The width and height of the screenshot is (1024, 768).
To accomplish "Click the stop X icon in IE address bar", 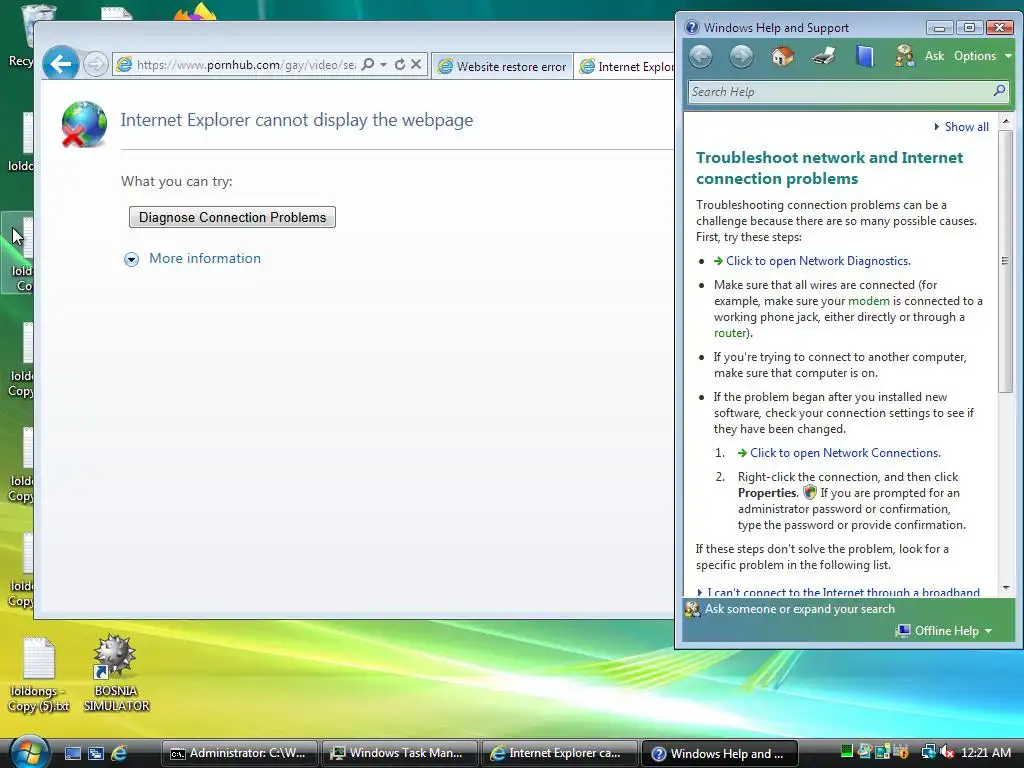I will pyautogui.click(x=416, y=64).
